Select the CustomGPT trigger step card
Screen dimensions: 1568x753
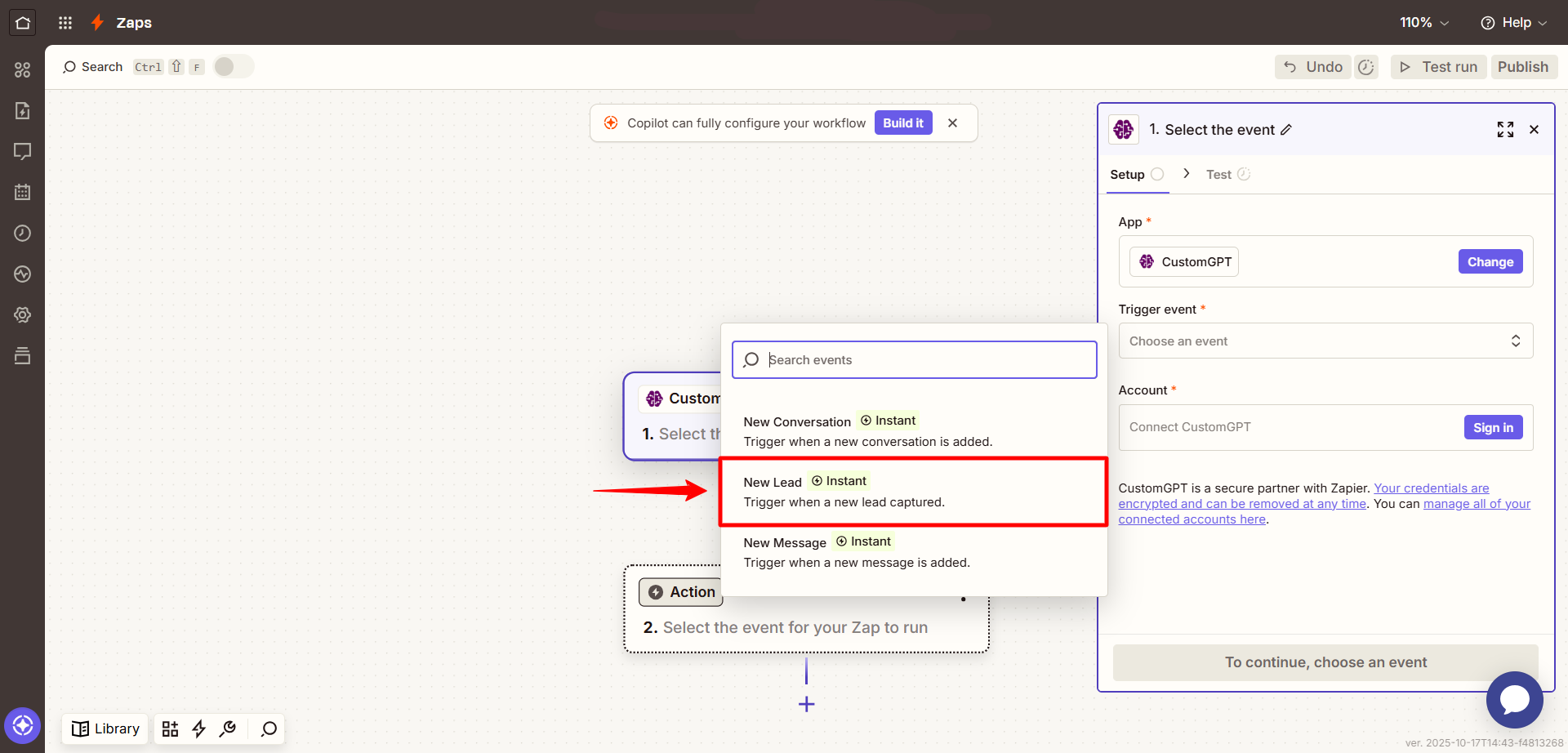[x=673, y=417]
